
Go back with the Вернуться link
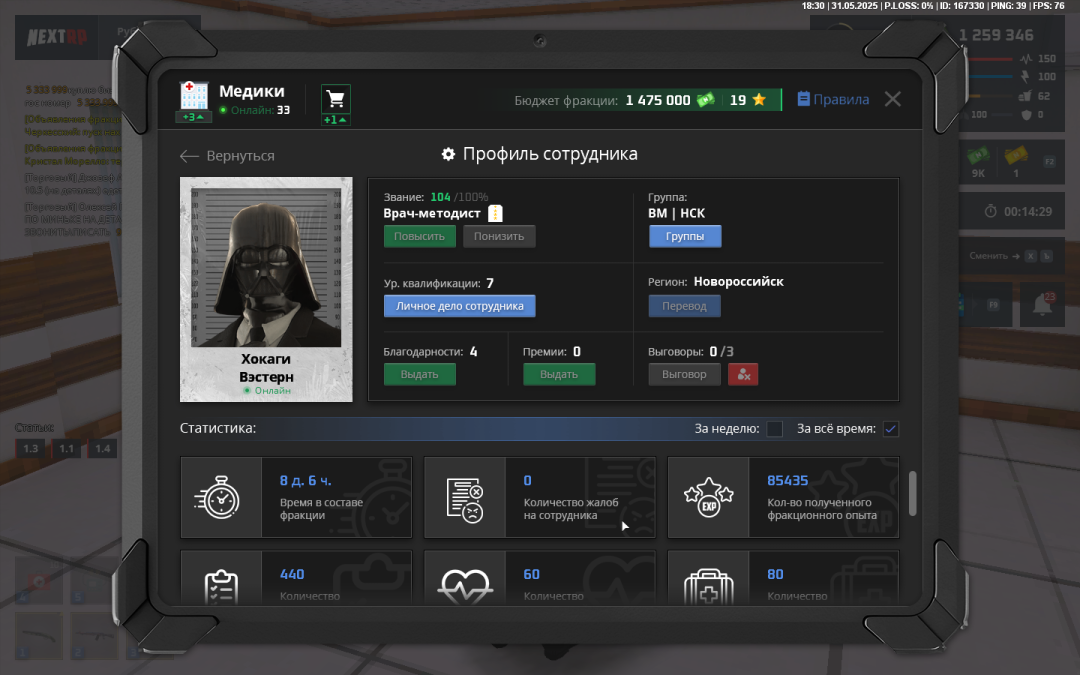click(227, 156)
